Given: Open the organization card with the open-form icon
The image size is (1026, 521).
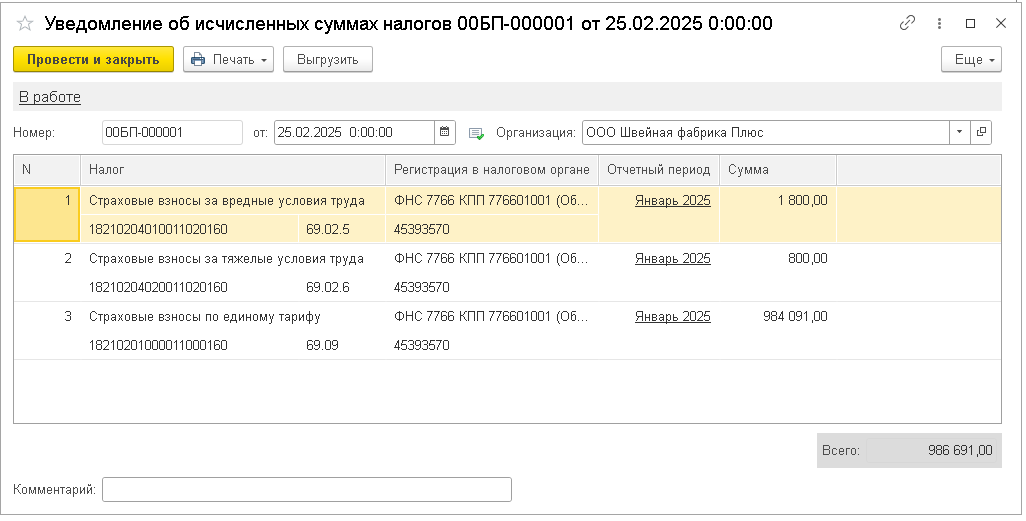Looking at the screenshot, I should click(x=981, y=132).
